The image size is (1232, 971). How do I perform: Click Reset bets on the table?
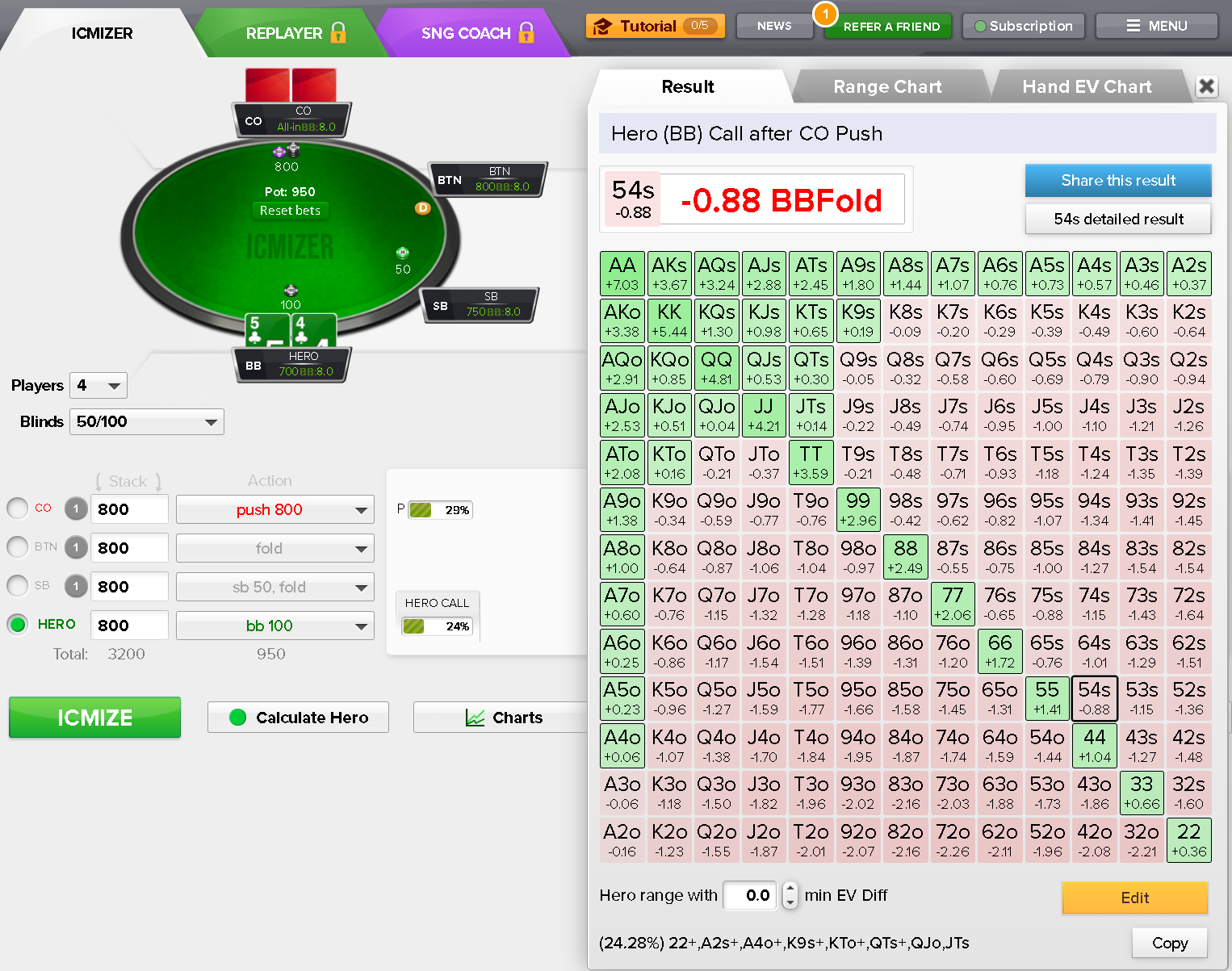pos(290,211)
